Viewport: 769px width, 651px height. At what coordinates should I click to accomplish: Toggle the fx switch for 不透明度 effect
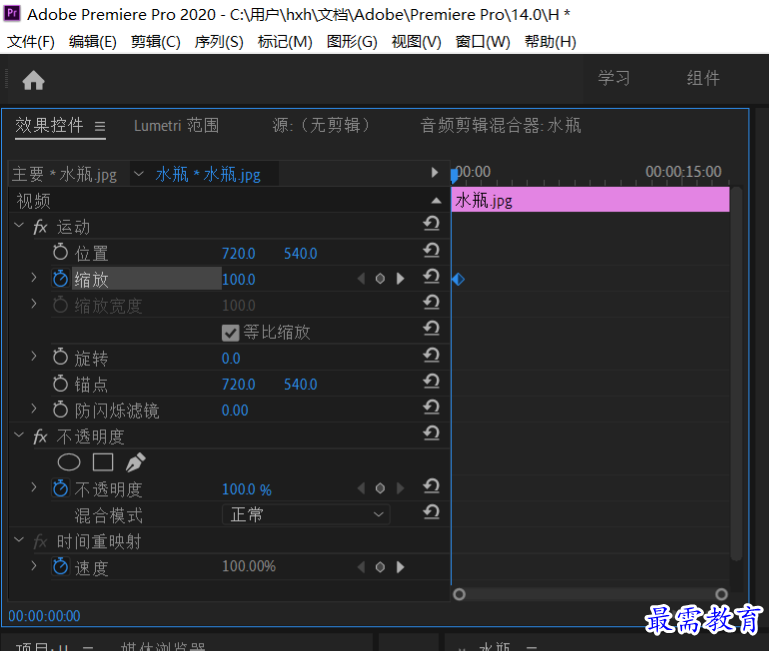tap(40, 437)
